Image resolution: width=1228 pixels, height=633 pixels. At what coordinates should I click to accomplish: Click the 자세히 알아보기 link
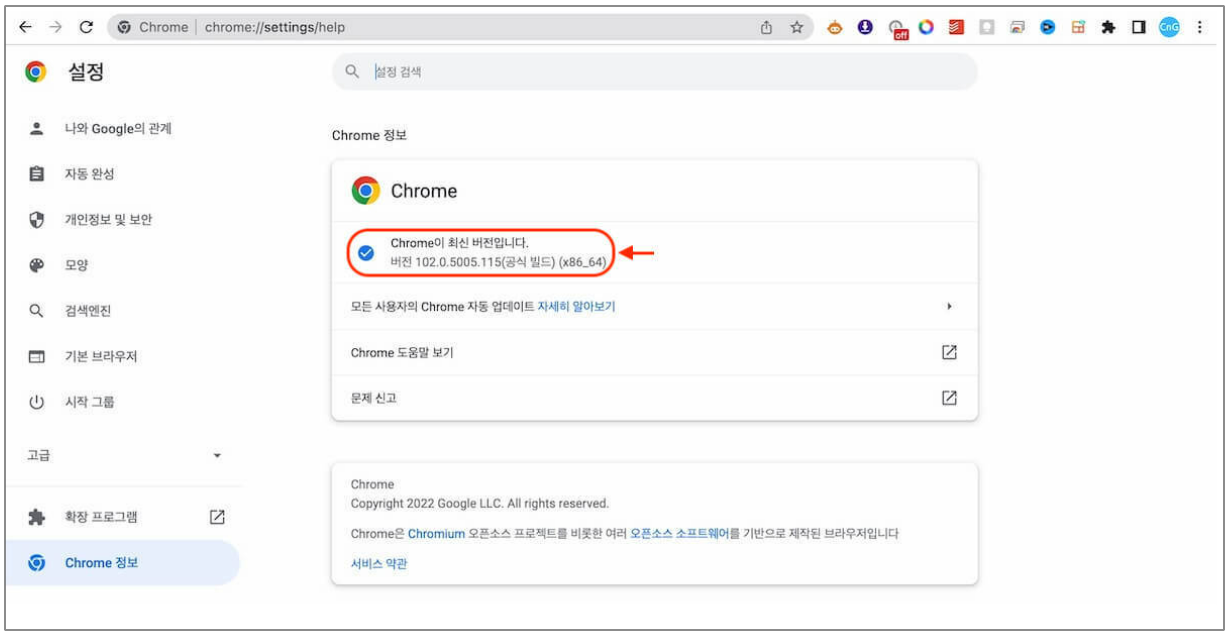coord(576,306)
